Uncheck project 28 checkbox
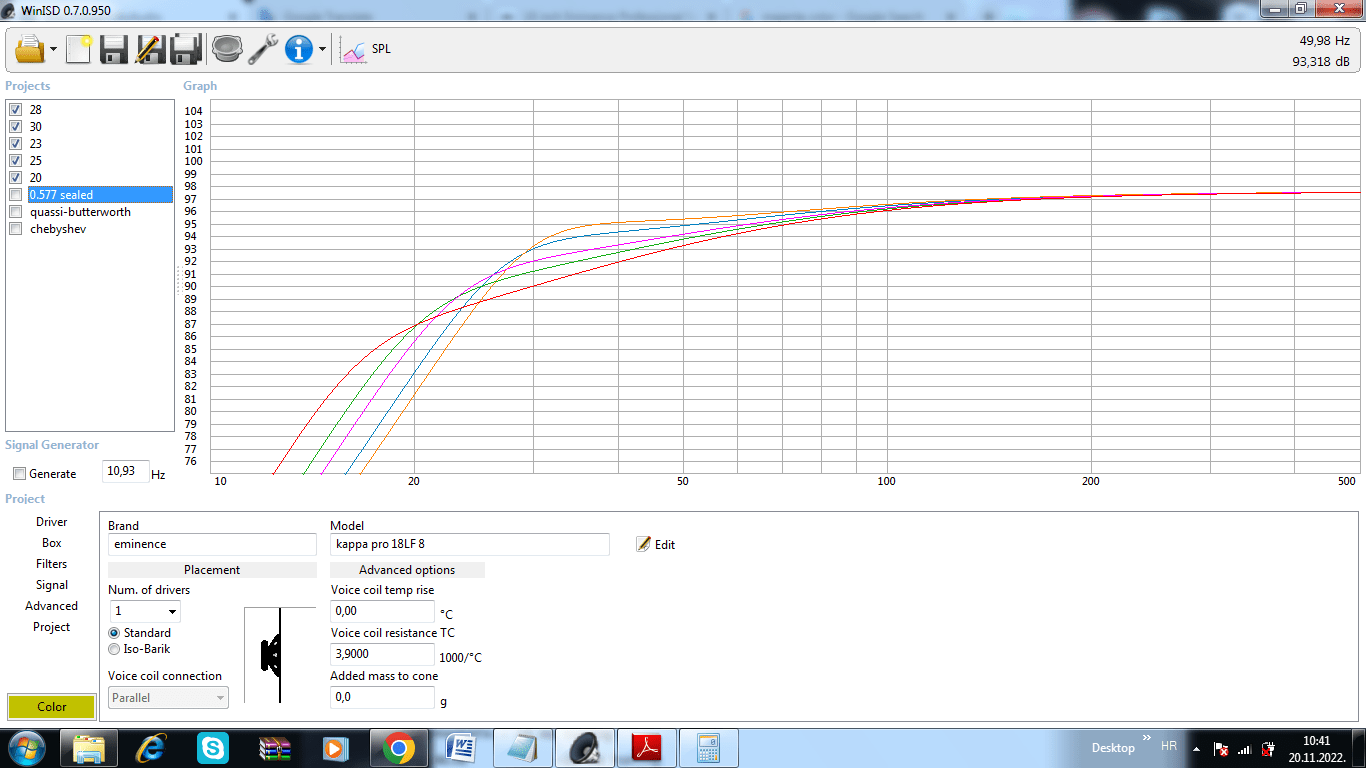 click(15, 109)
